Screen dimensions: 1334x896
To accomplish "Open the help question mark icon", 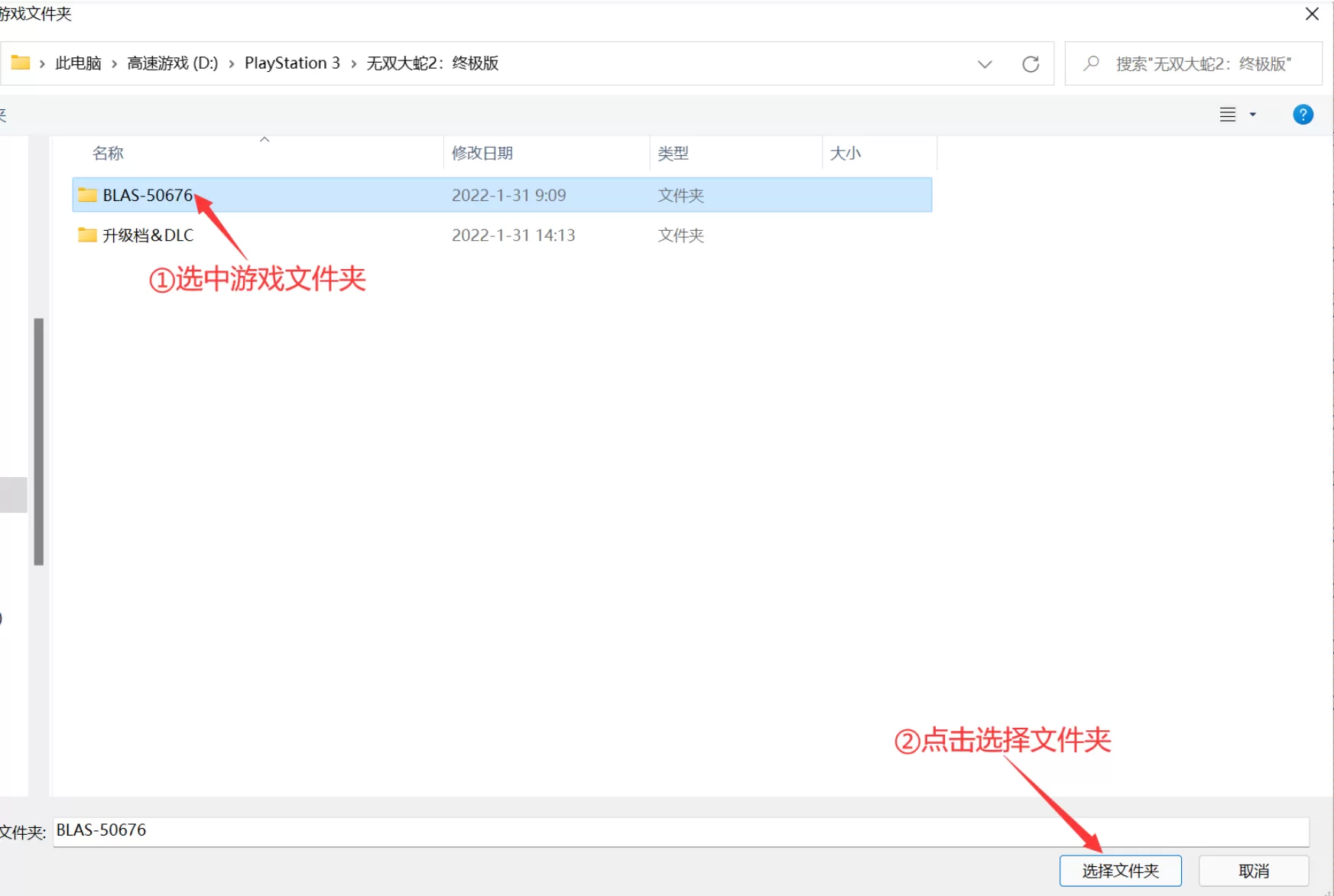I will tap(1303, 115).
